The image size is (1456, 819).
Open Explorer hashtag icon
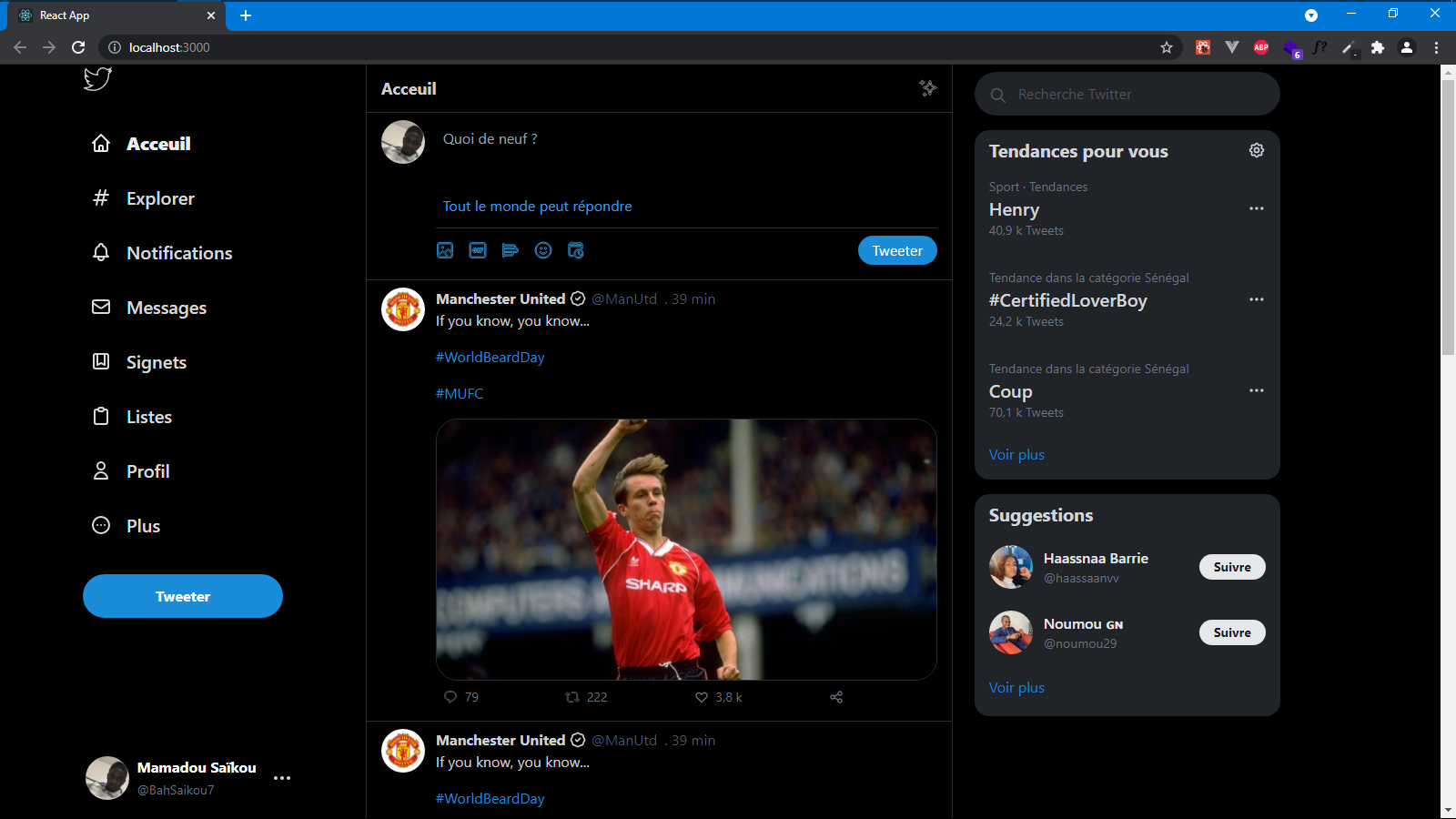(101, 197)
